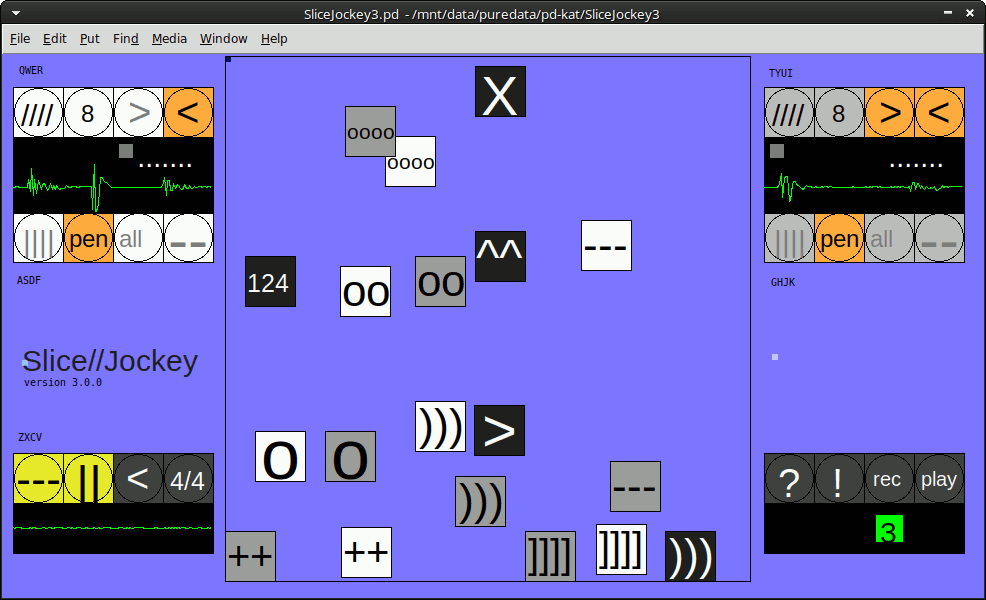Image resolution: width=986 pixels, height=600 pixels.
Task: Click the black ^^ tile
Action: [500, 256]
